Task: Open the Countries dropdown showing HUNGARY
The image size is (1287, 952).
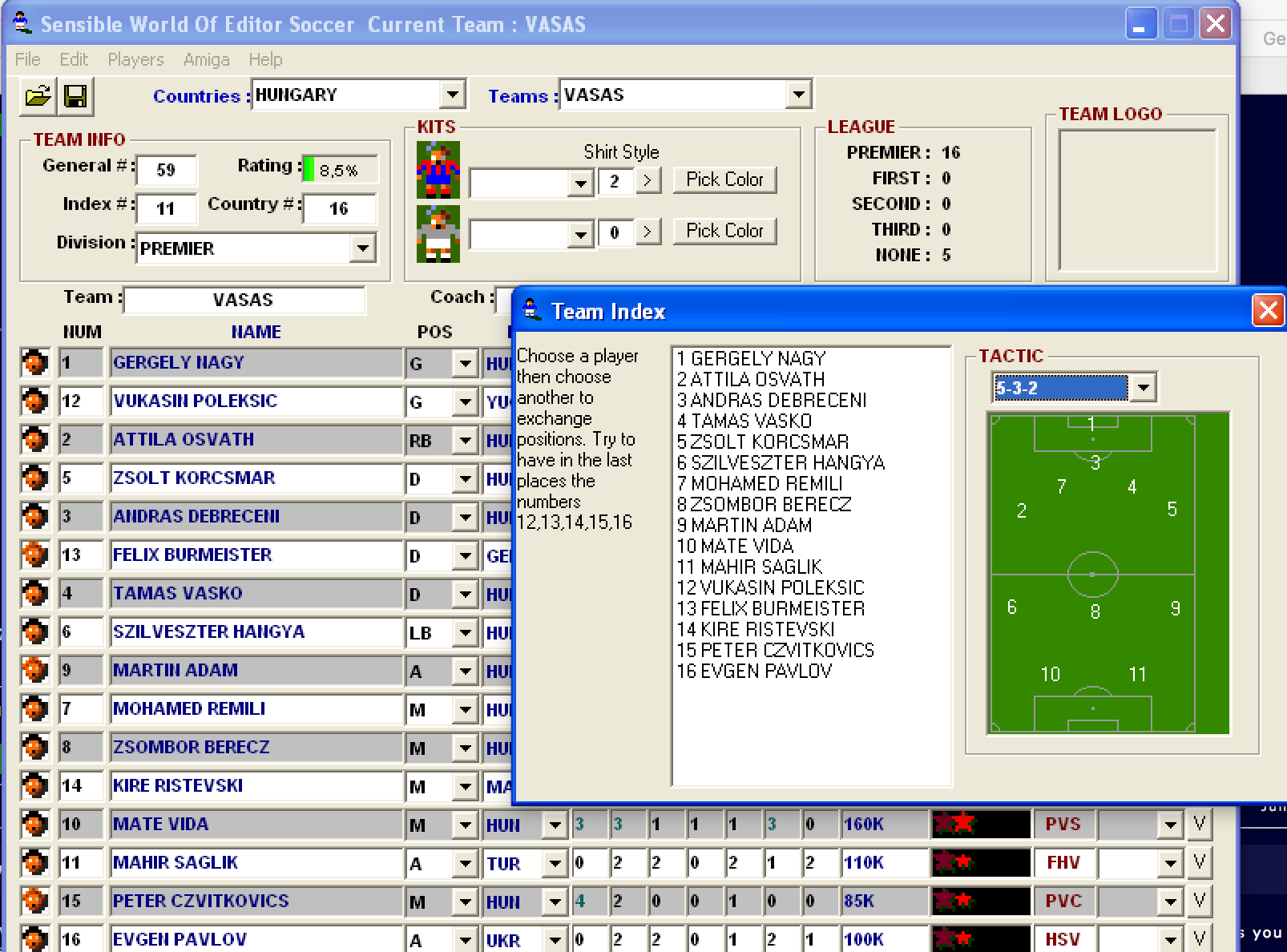Action: pos(453,95)
